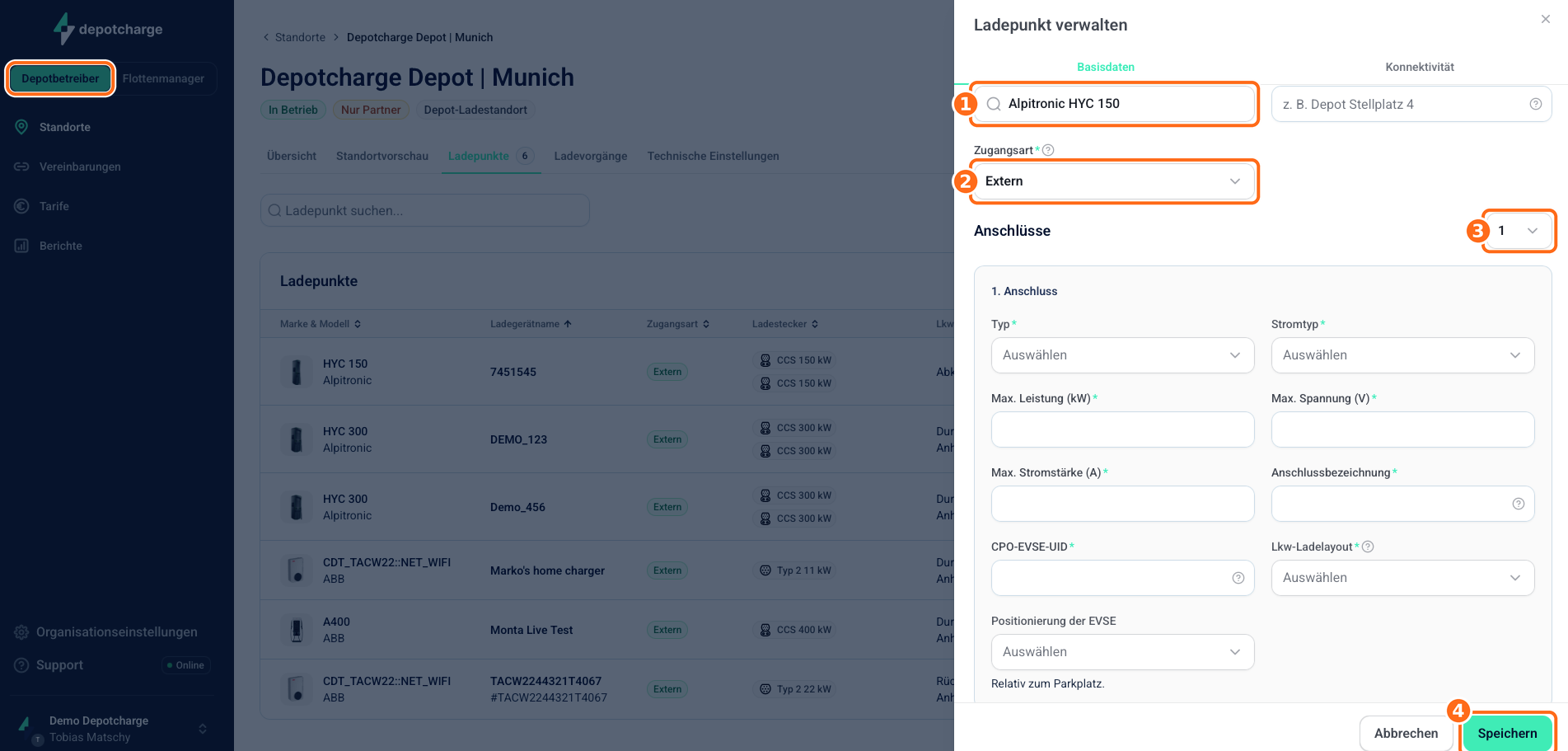Click the Max. Leistung (kW) field
The width and height of the screenshot is (1568, 751).
[x=1122, y=429]
